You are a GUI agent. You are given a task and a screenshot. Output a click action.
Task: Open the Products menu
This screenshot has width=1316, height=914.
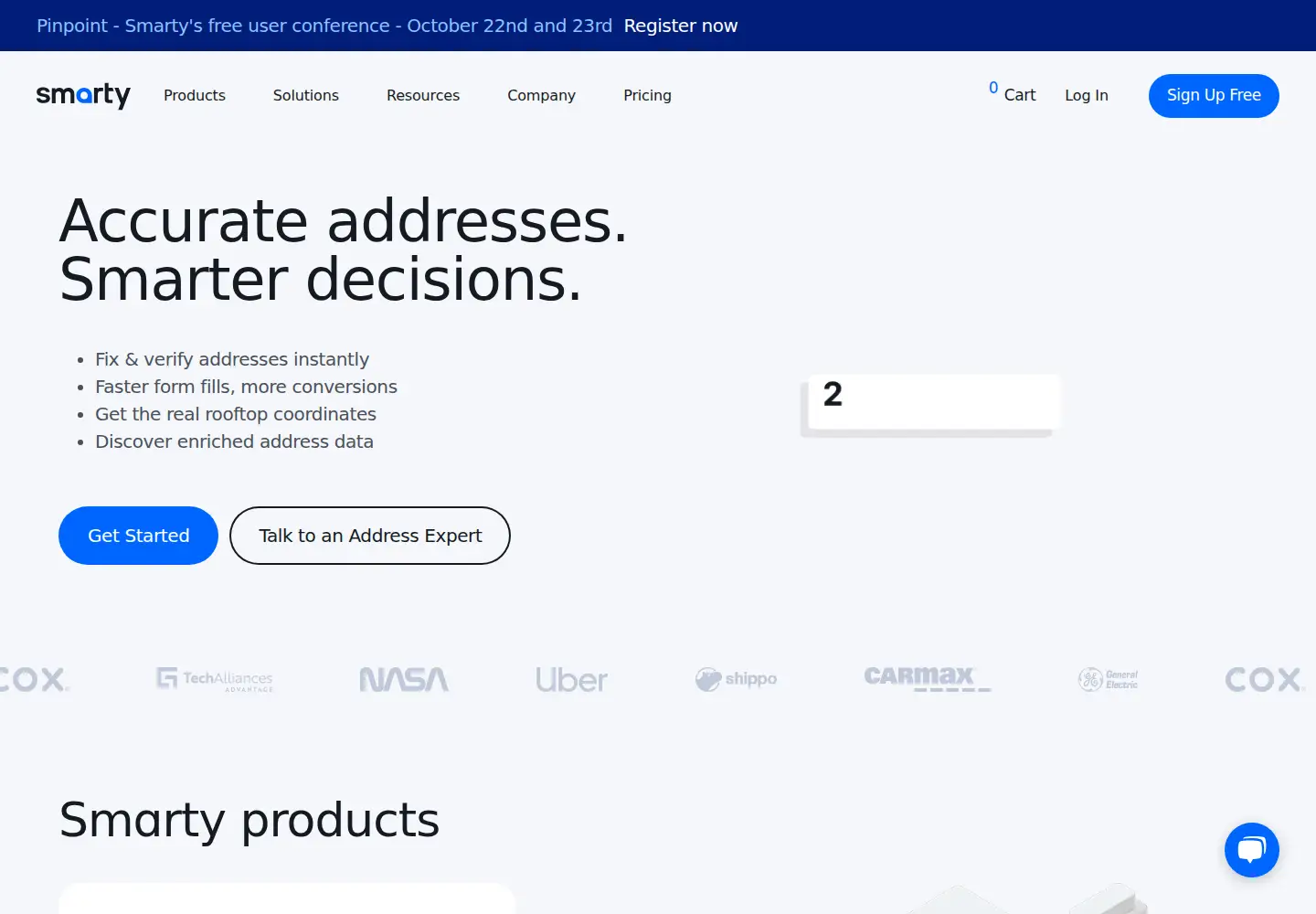point(195,95)
